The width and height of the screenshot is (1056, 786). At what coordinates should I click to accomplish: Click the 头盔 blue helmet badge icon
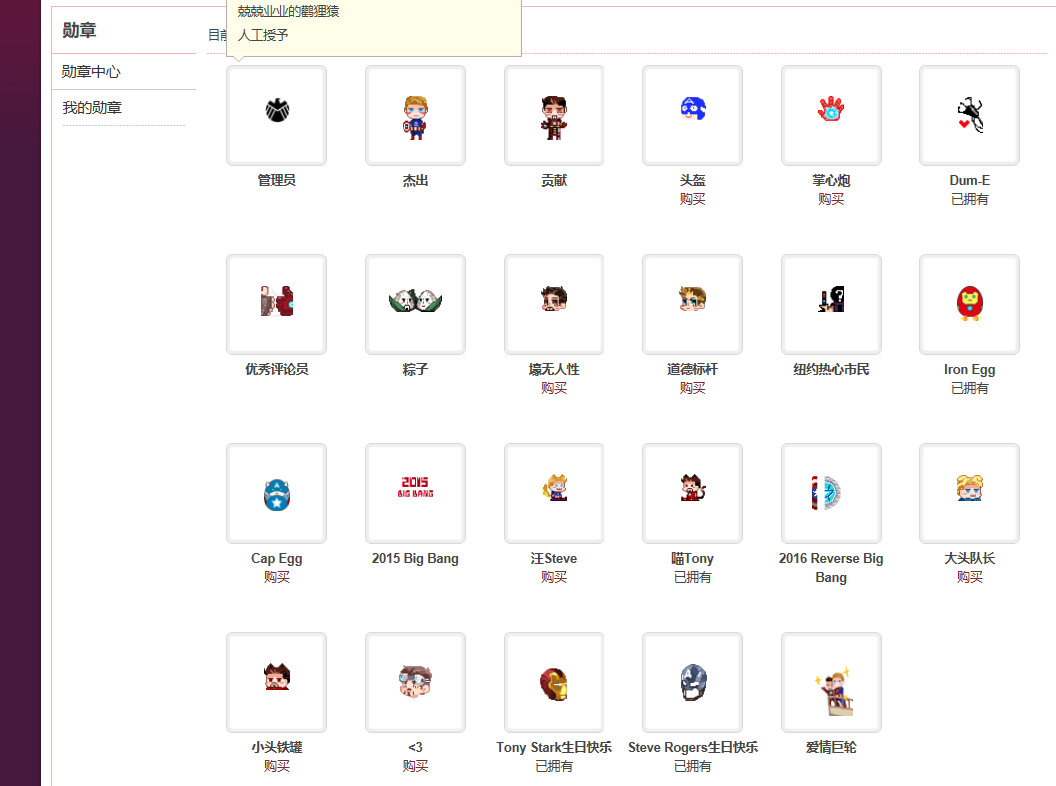[692, 113]
